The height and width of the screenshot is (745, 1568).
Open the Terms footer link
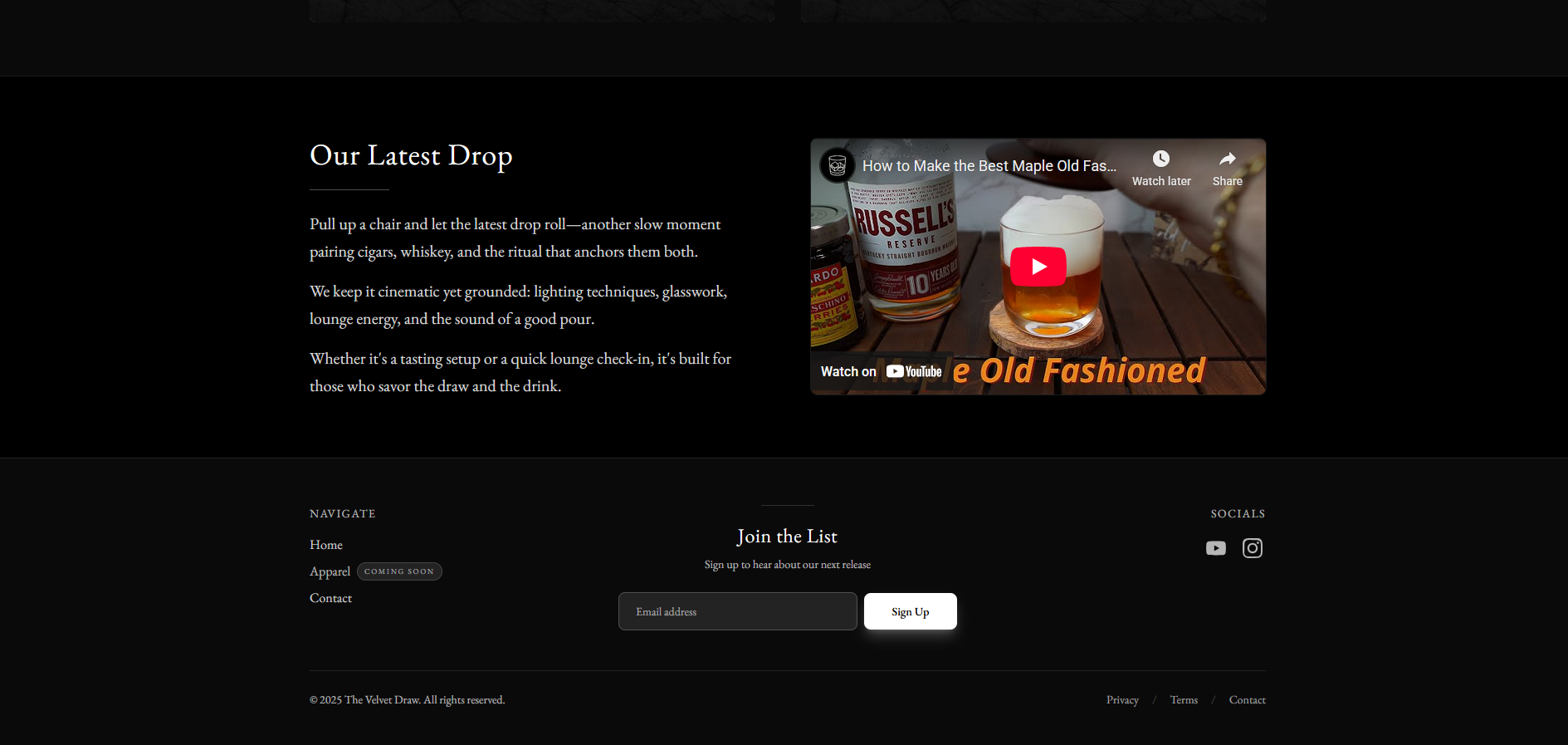pyautogui.click(x=1184, y=700)
